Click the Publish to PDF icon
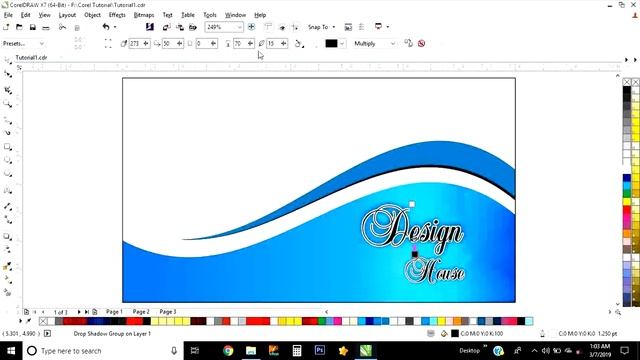The height and width of the screenshot is (360, 640). pos(193,27)
